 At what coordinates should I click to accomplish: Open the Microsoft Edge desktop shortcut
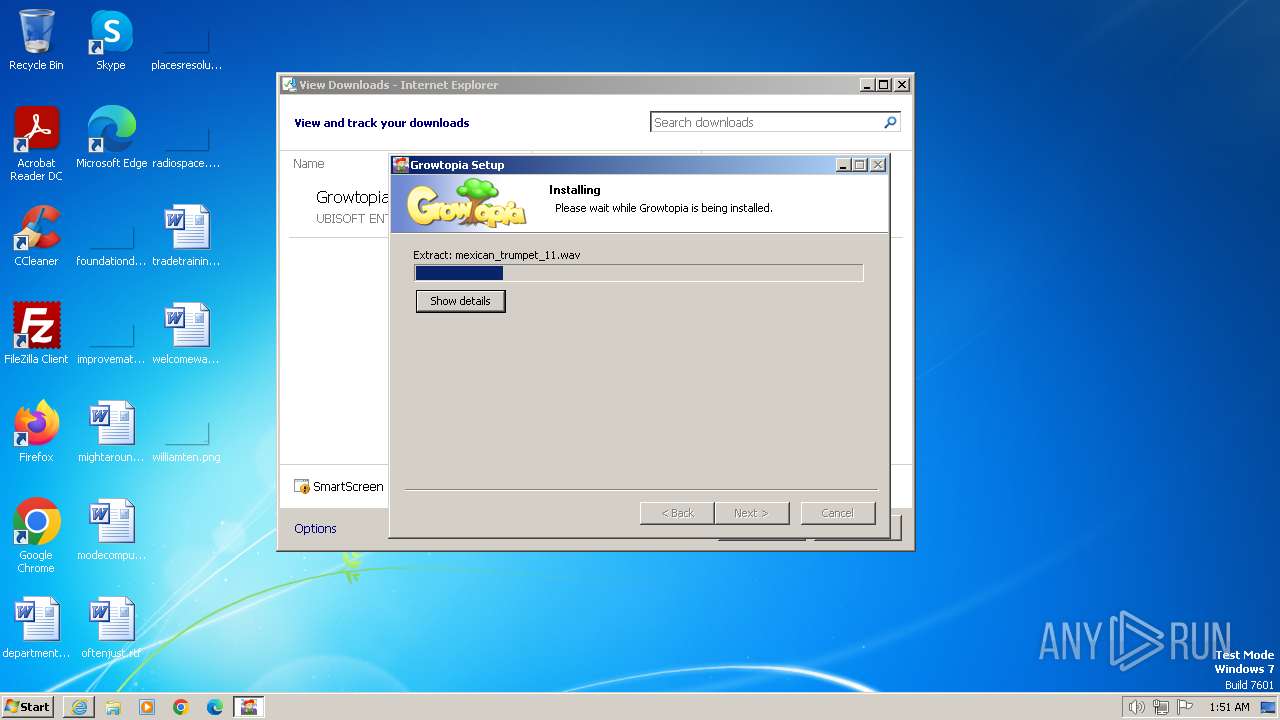(111, 138)
